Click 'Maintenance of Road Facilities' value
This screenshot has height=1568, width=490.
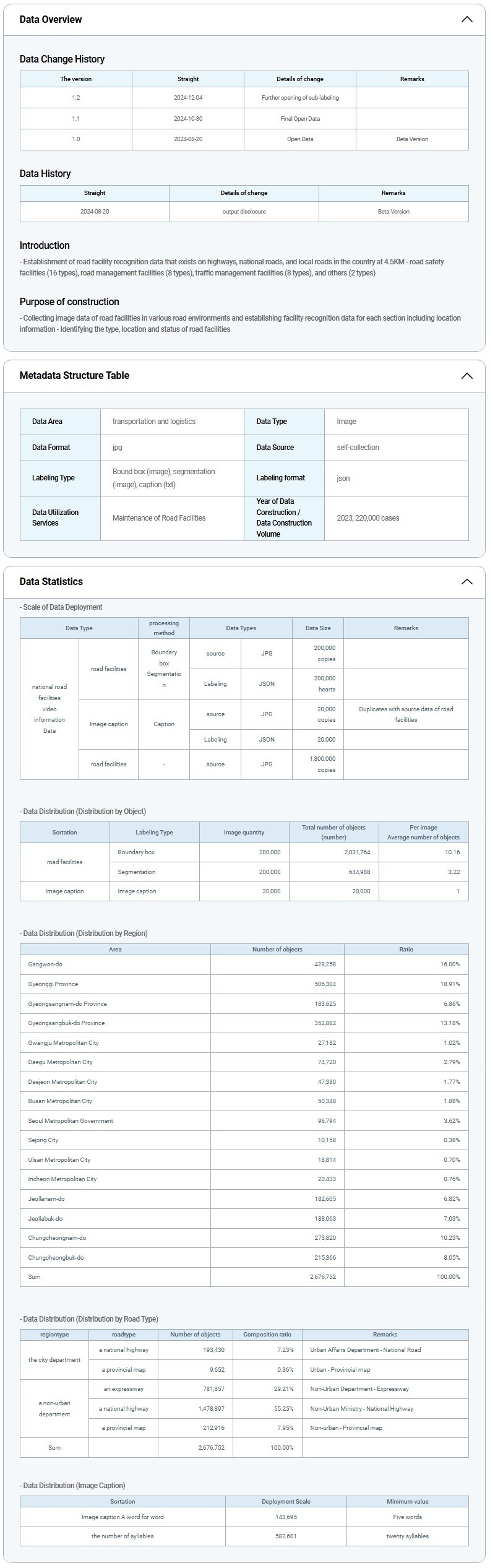[159, 518]
